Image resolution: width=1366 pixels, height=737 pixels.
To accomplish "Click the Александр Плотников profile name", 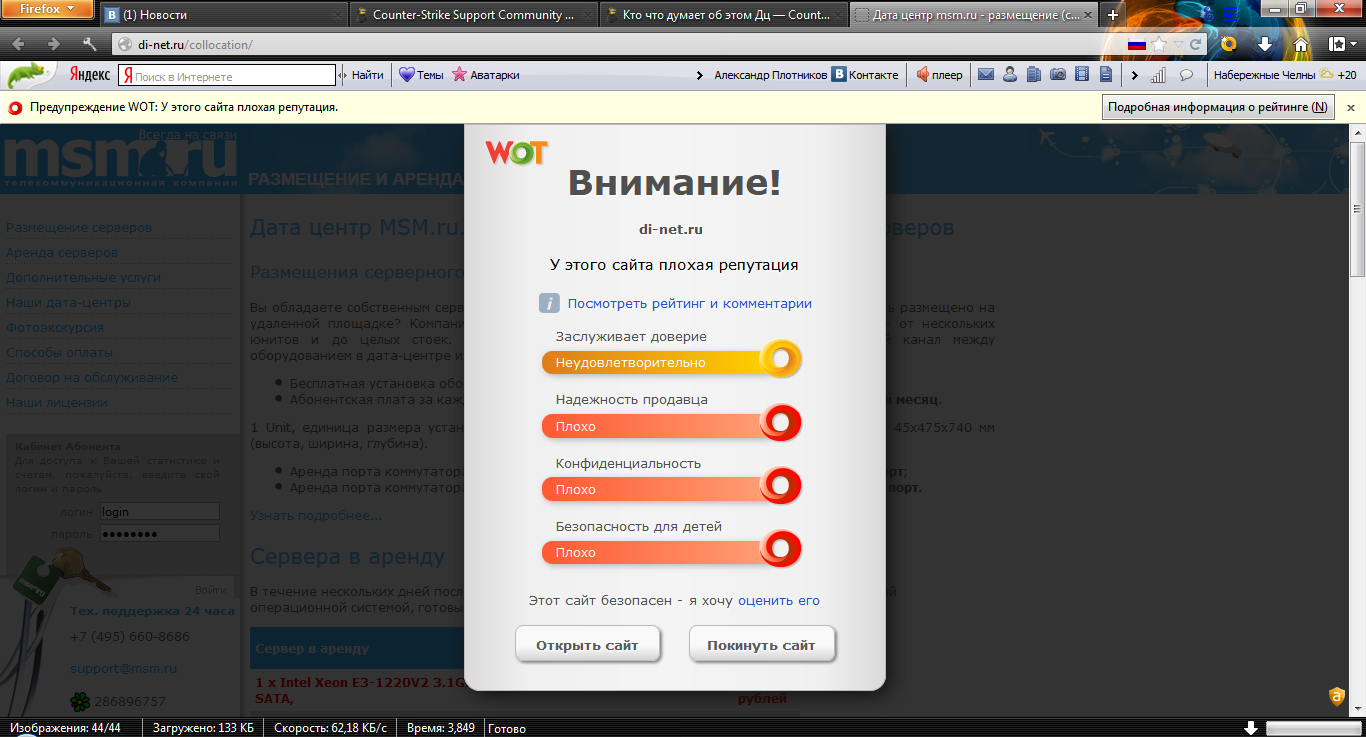I will click(x=770, y=75).
